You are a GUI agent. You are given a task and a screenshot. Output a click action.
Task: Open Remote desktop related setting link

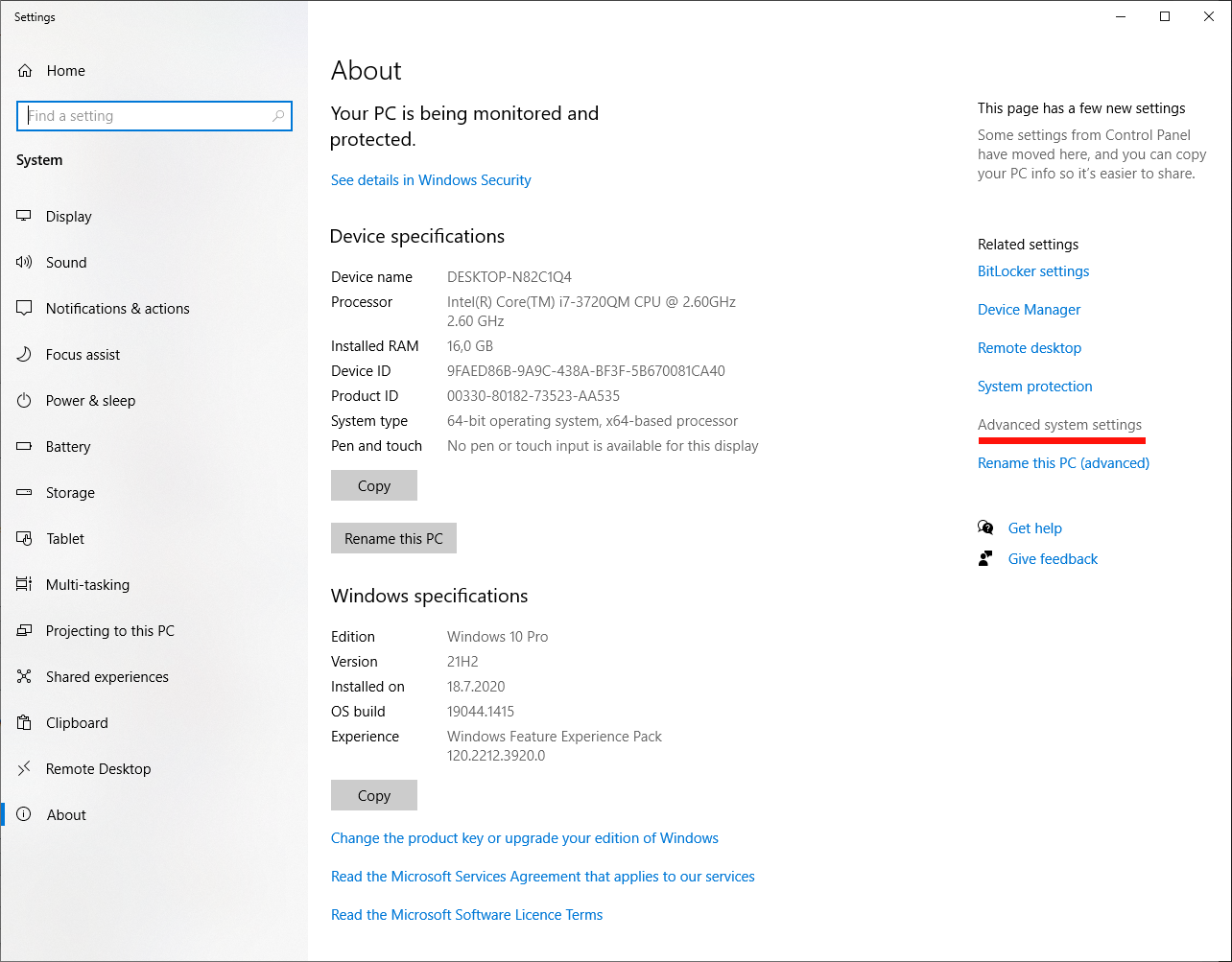point(1030,348)
